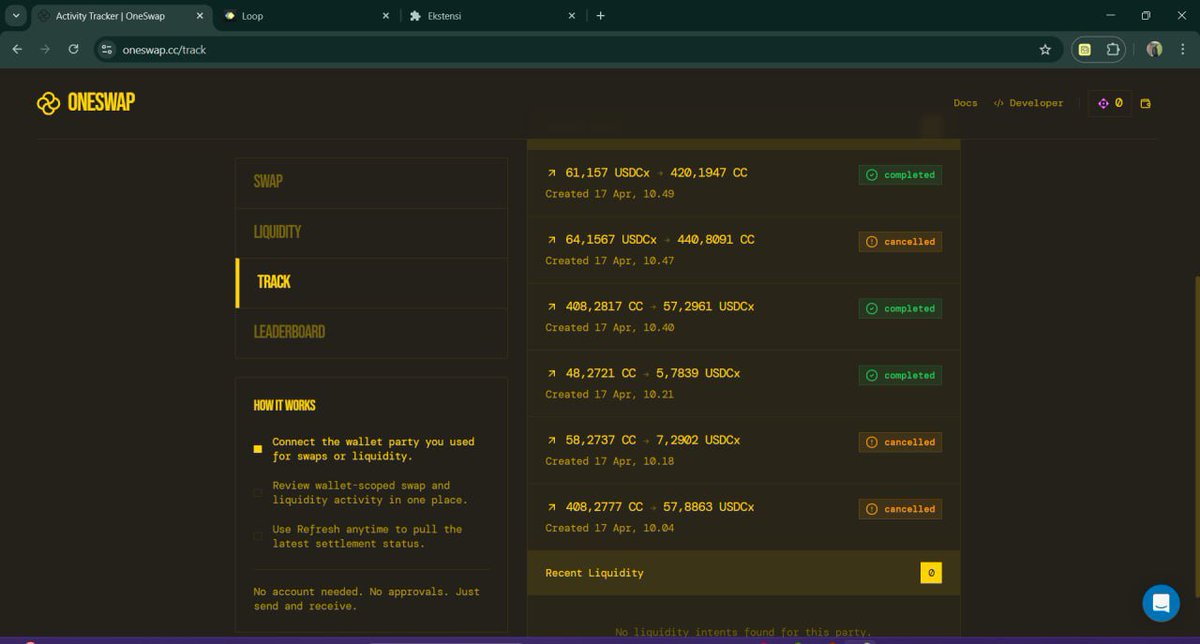Click the OneSwap logo

[x=86, y=102]
